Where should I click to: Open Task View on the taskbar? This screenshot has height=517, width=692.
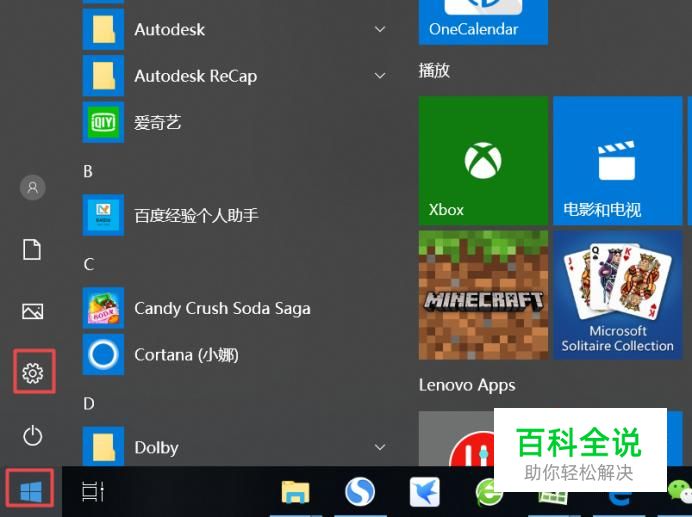click(x=93, y=491)
